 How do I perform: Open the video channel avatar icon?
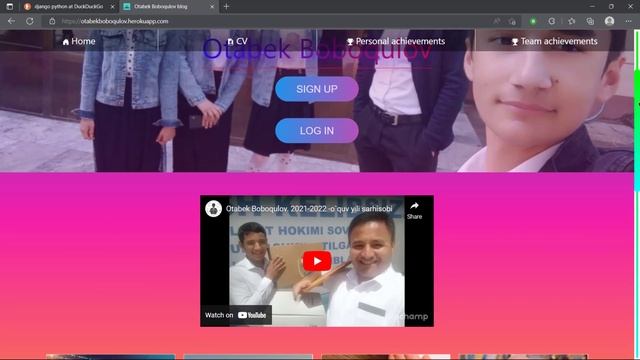click(213, 209)
